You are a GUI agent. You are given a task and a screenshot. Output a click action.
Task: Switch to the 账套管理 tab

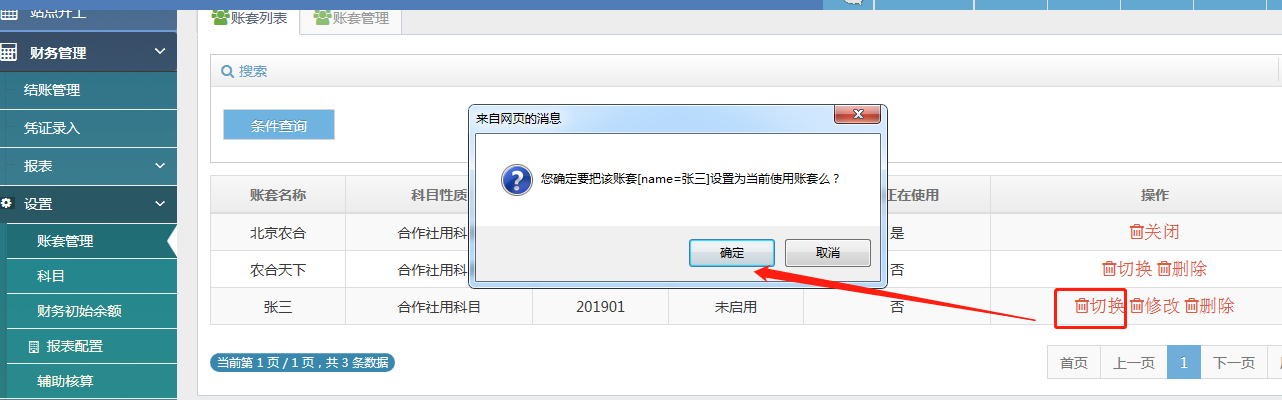(351, 17)
